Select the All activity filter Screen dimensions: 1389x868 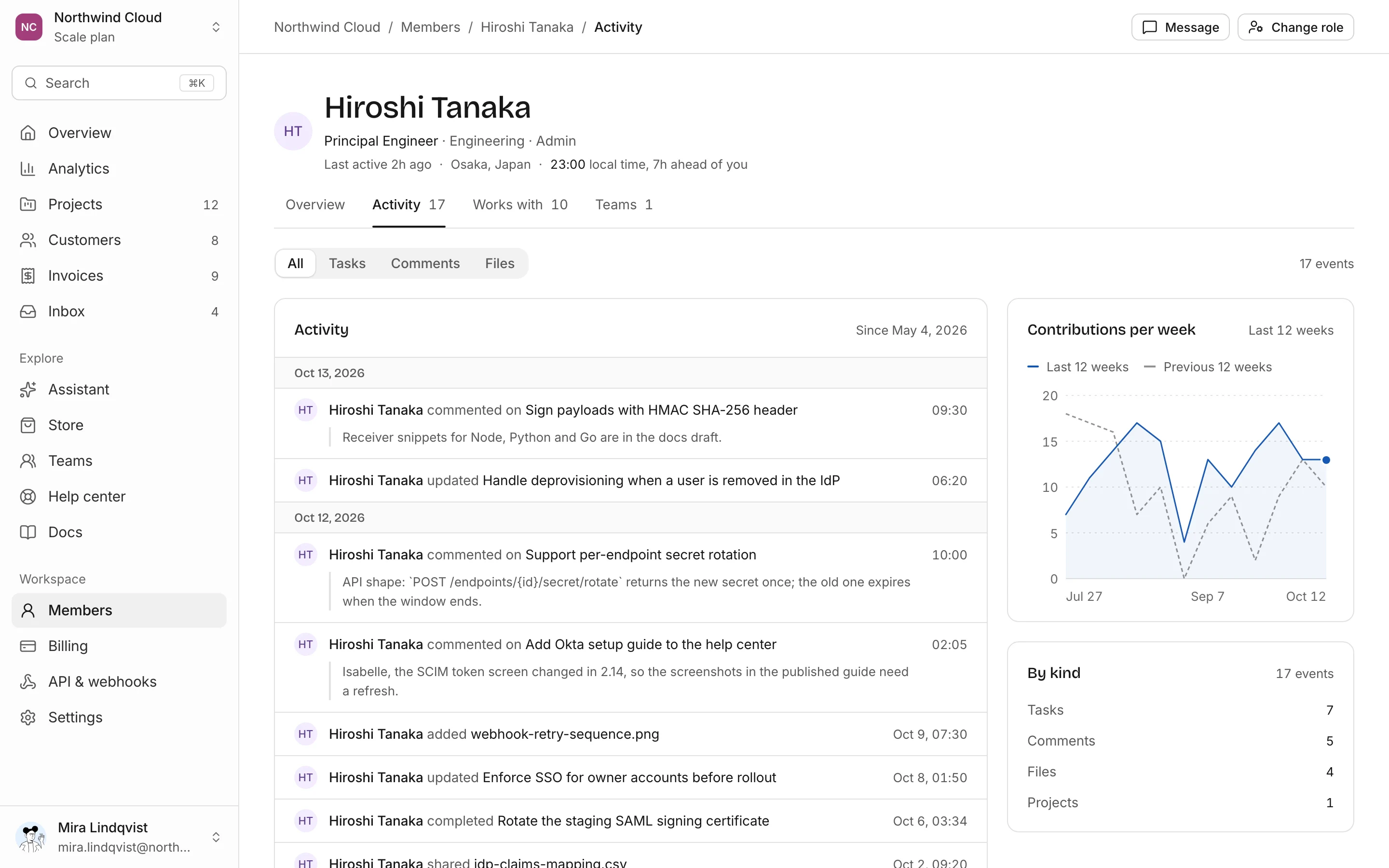point(295,263)
